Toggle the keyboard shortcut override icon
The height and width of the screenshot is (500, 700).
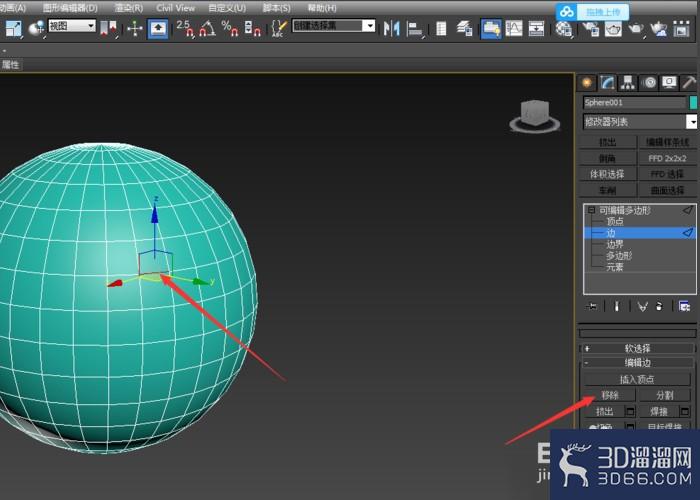point(158,29)
